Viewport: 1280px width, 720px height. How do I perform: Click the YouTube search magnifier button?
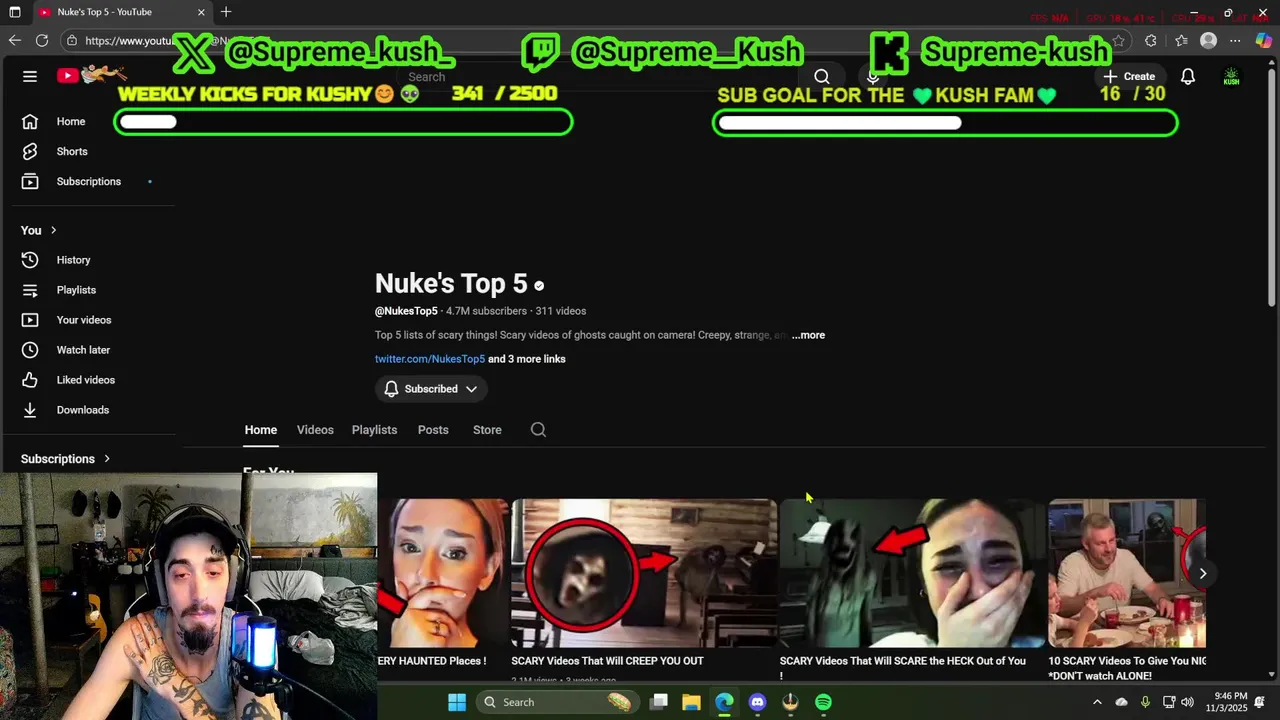pyautogui.click(x=822, y=77)
